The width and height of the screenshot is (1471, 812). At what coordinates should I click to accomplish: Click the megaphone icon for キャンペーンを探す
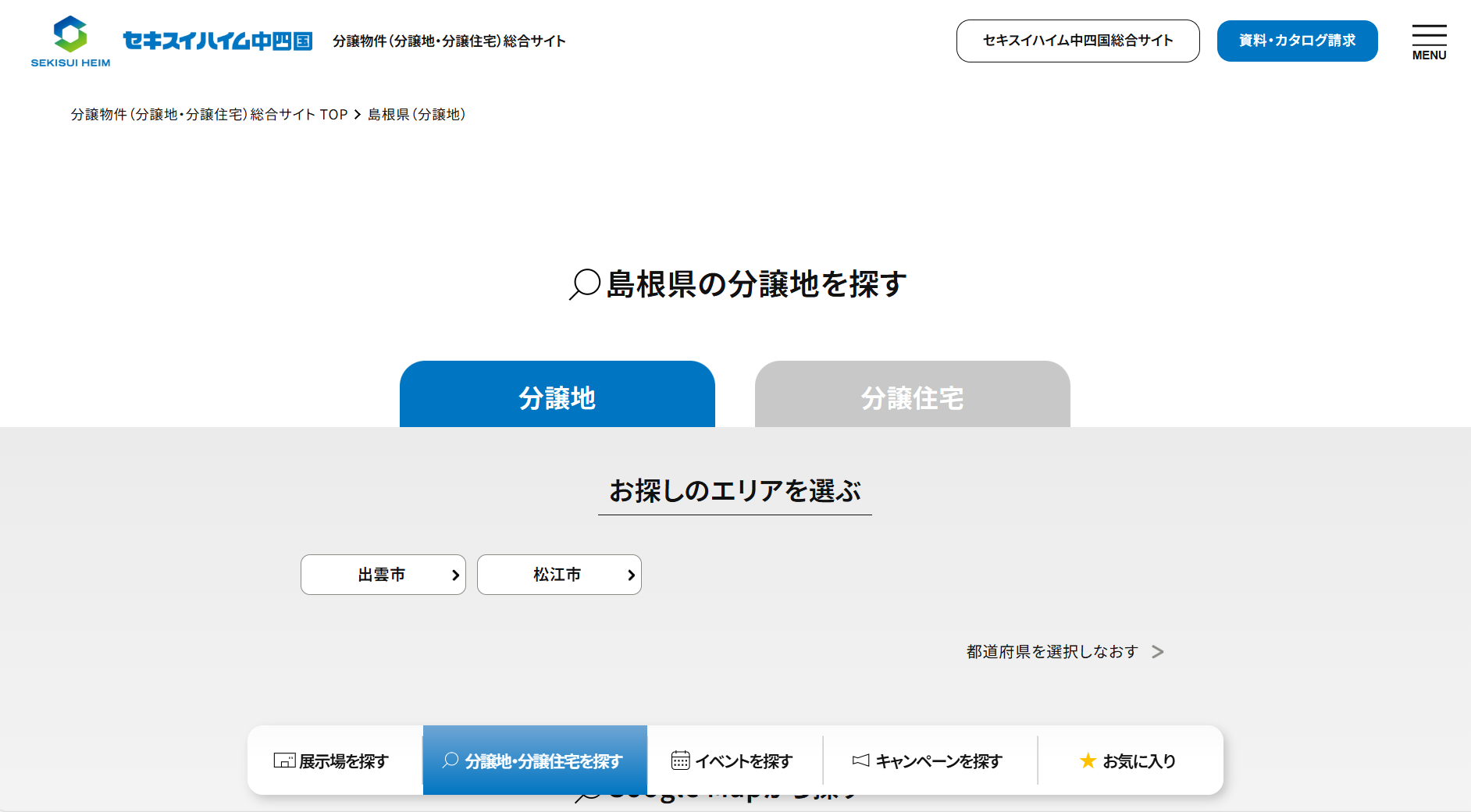click(x=860, y=760)
